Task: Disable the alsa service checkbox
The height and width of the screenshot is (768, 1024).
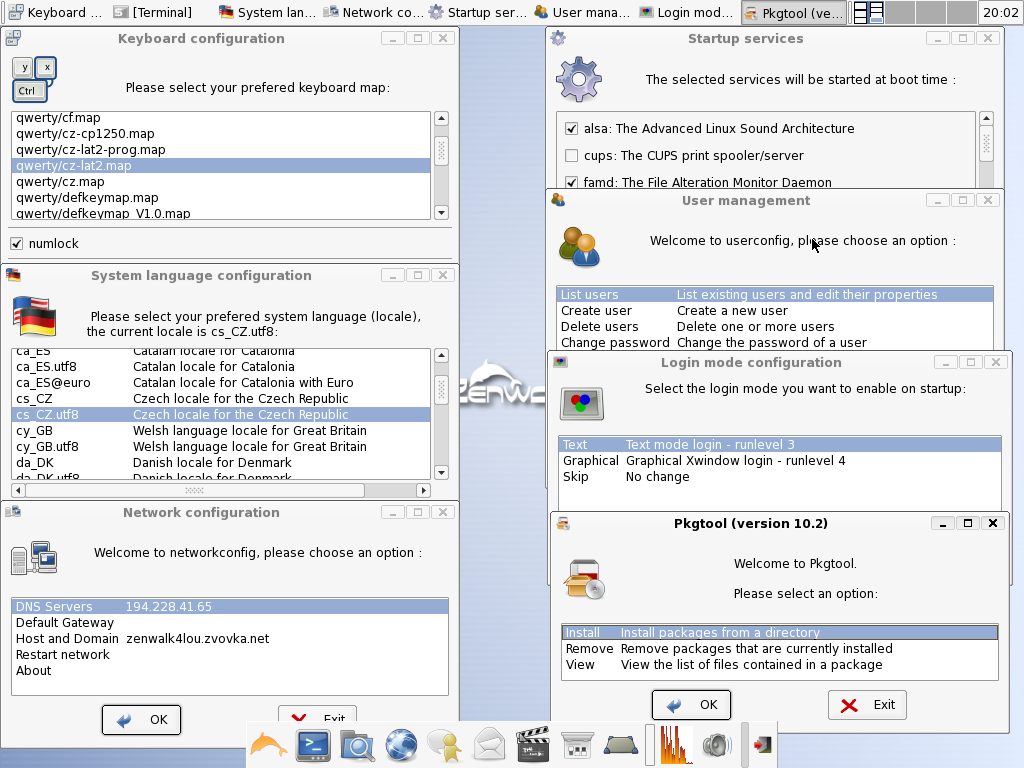Action: click(572, 129)
